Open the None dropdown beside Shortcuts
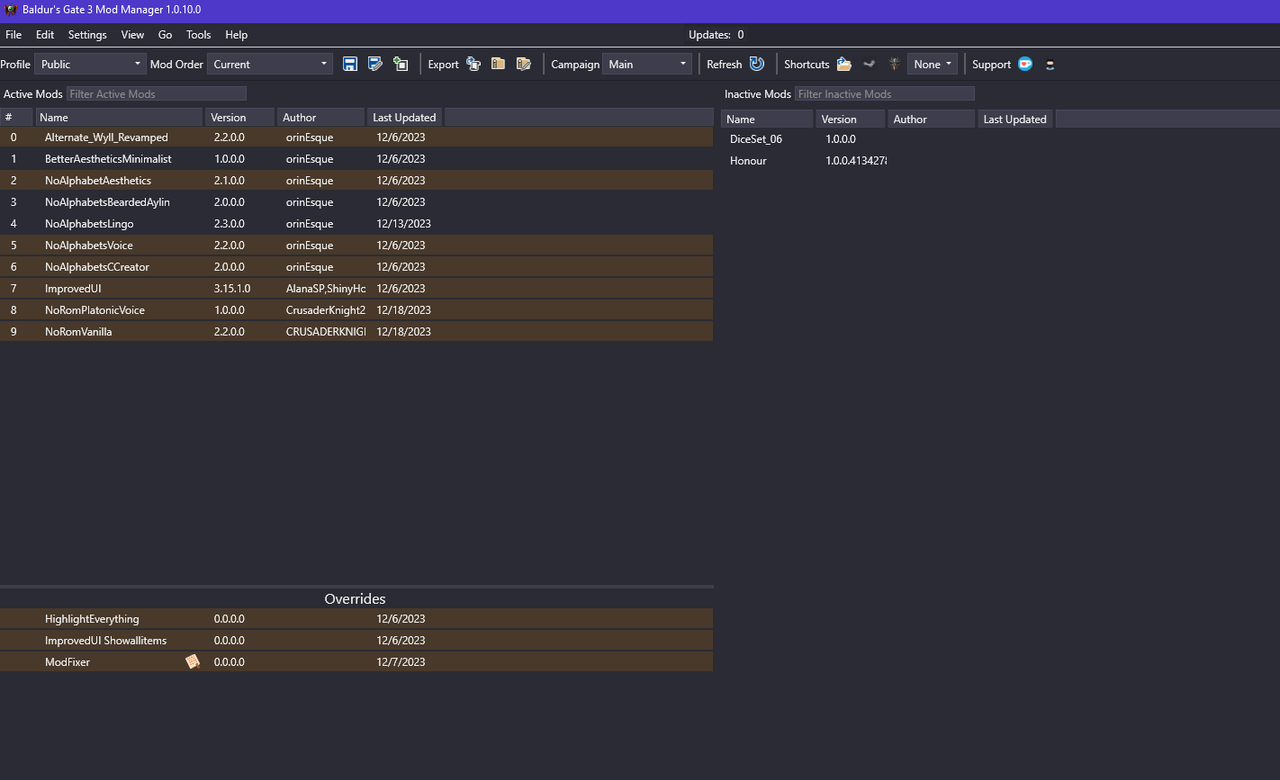Screen dimensions: 1280x780 [x=932, y=64]
